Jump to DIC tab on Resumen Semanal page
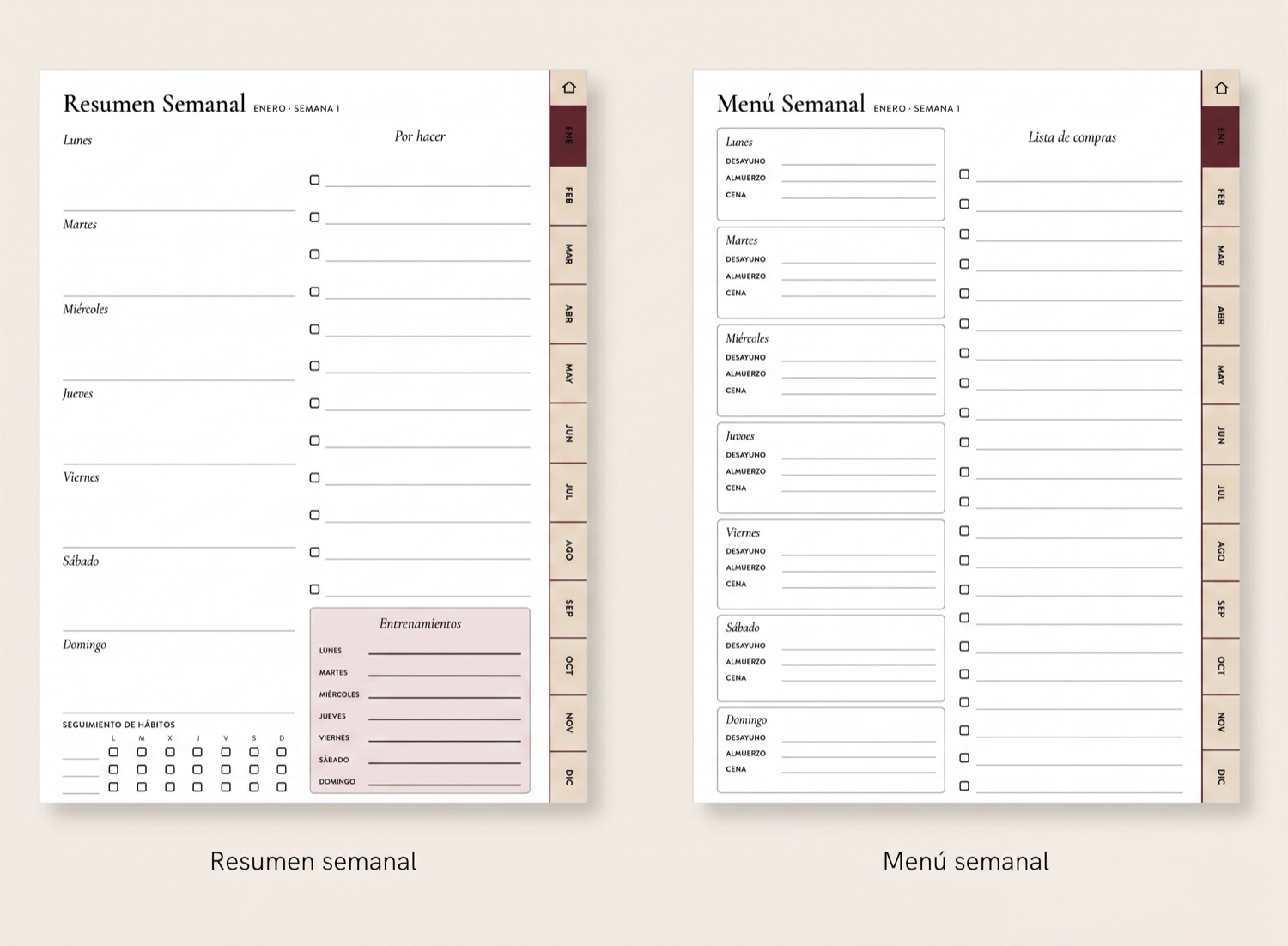1288x946 pixels. click(568, 778)
